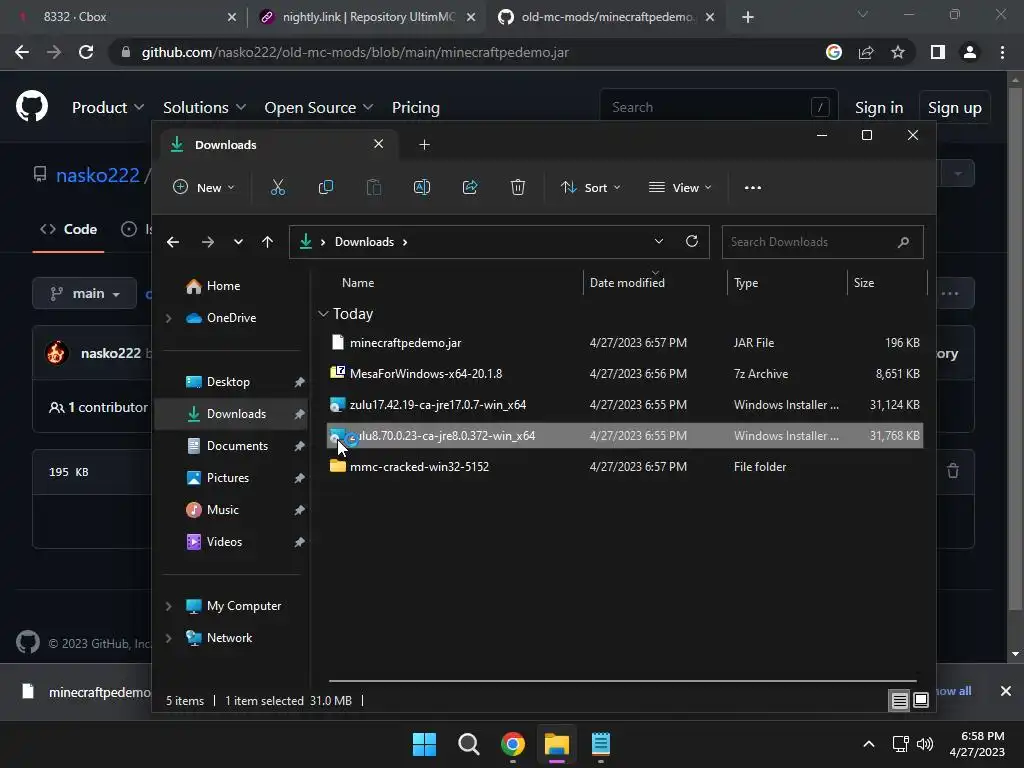Click the Share icon in Explorer toolbar
Viewport: 1024px width, 768px height.
[470, 187]
